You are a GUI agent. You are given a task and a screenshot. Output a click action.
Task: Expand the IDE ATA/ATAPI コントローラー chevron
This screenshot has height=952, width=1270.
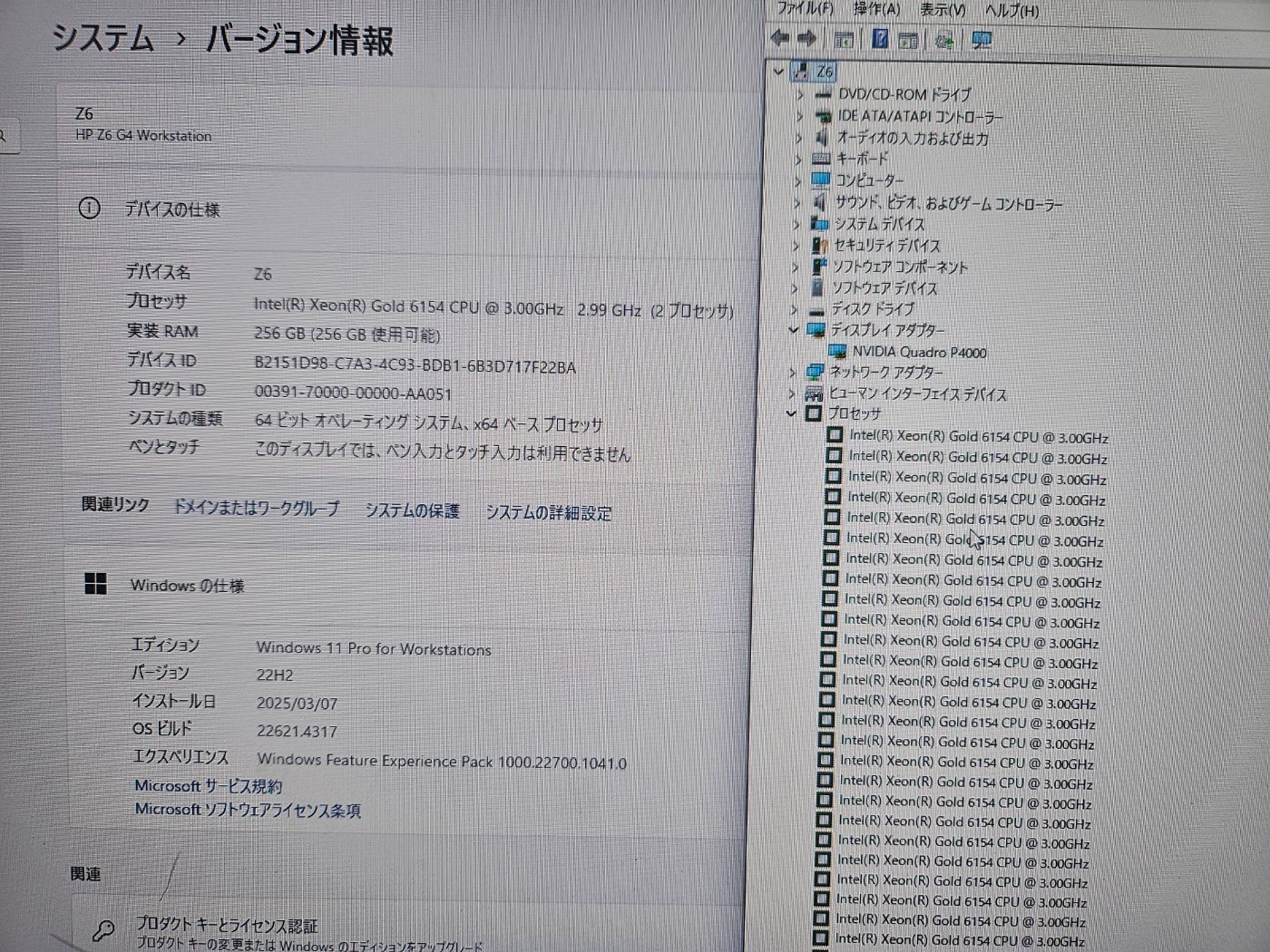(x=799, y=116)
